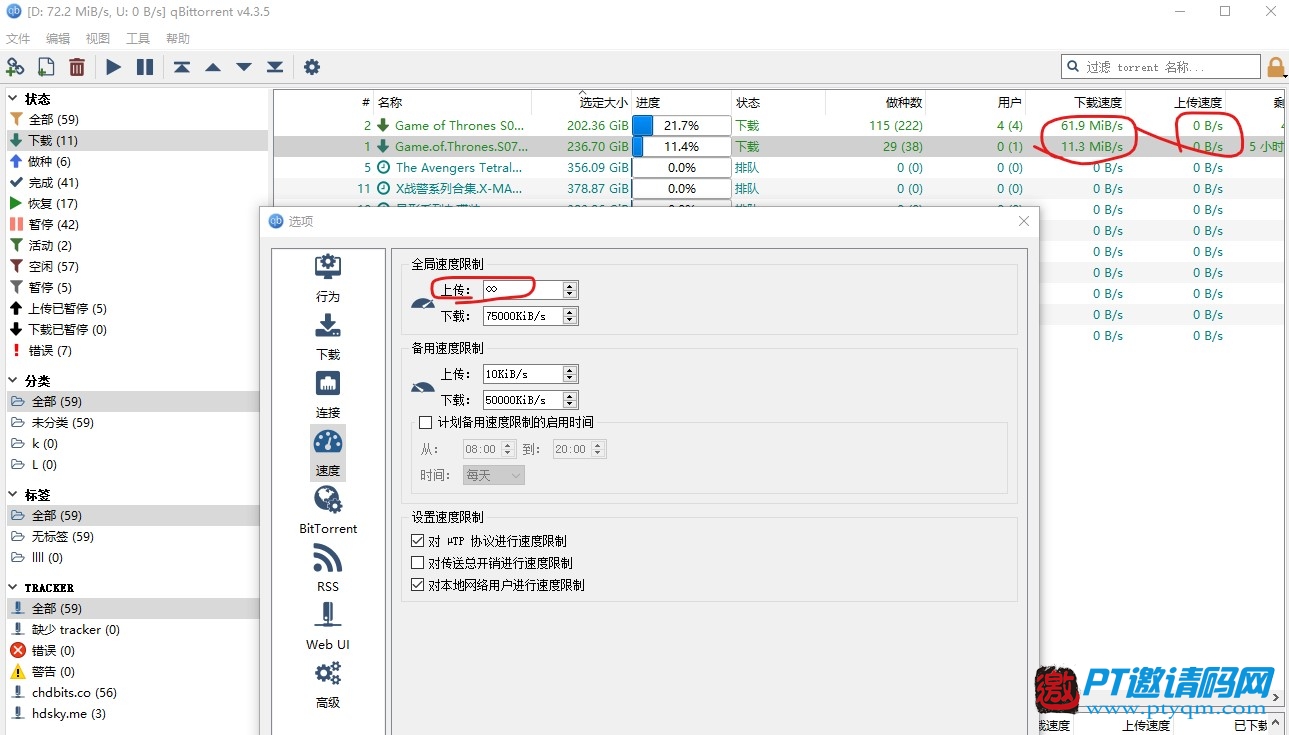Viewport: 1289px width, 735px height.
Task: Select the Game.of.Thrones.S07 torrent row
Action: tap(779, 146)
